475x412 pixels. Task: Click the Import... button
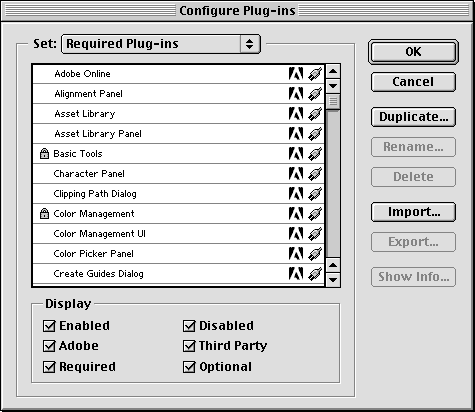coord(413,212)
